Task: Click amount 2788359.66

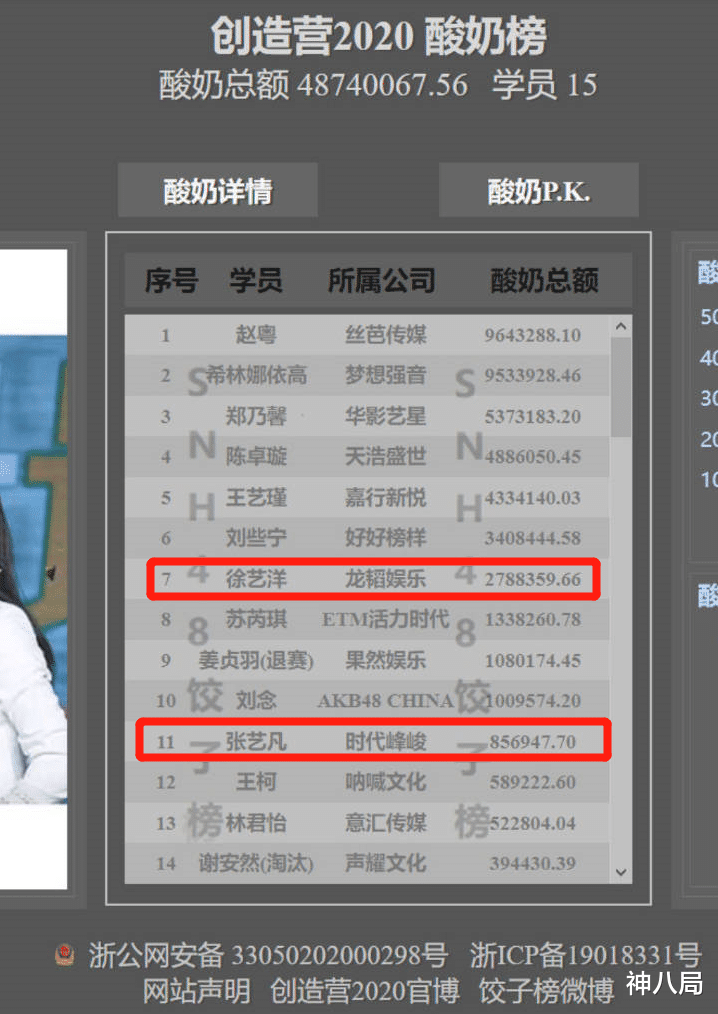Action: 532,579
